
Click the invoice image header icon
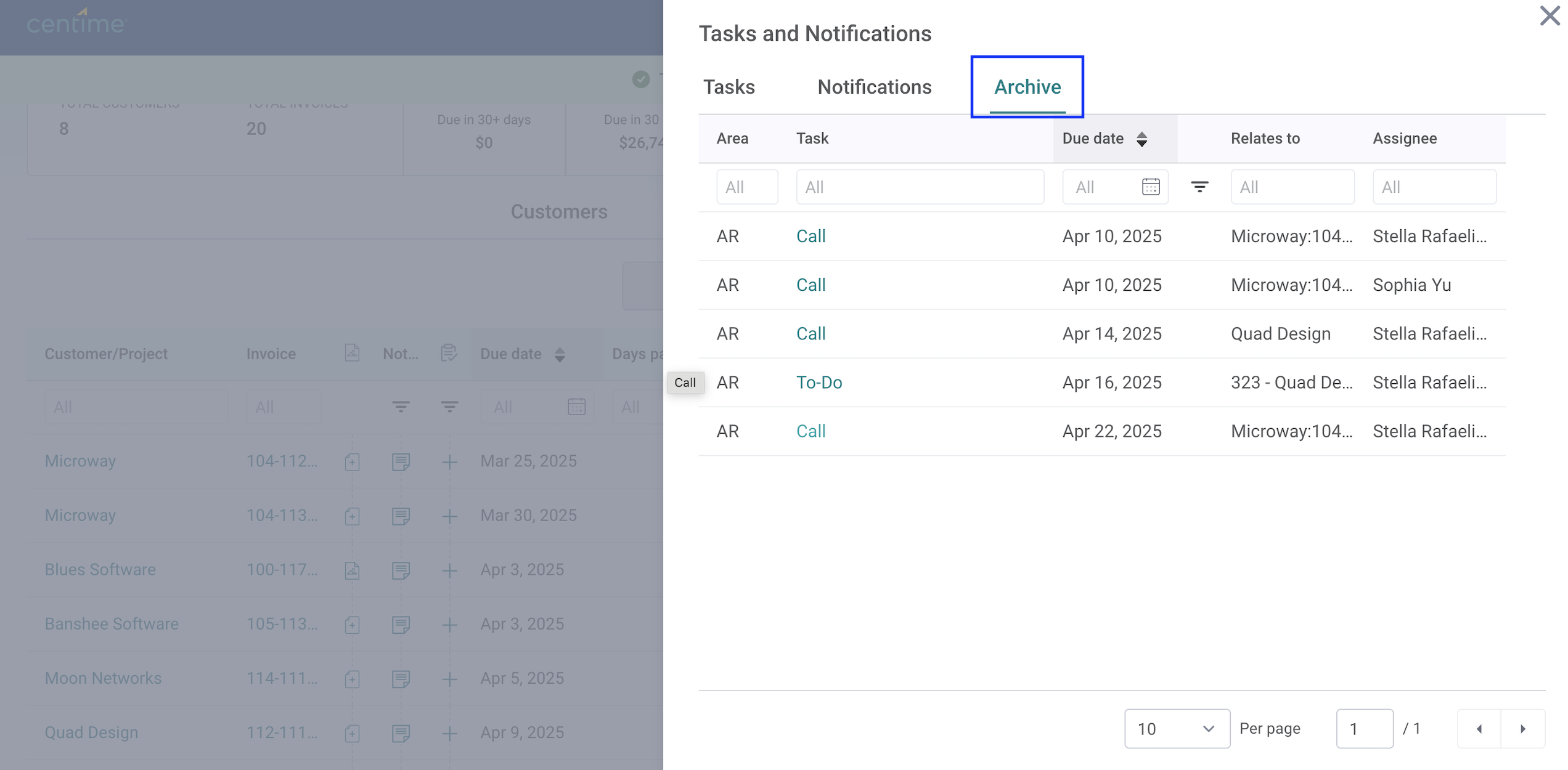click(352, 353)
